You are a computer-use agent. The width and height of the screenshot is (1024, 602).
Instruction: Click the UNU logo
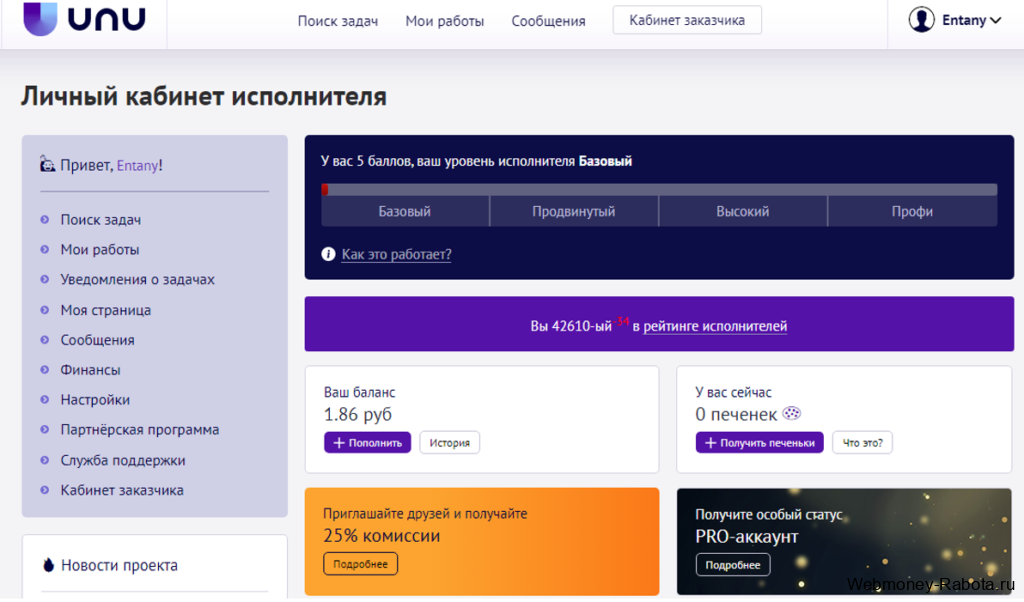coord(84,18)
